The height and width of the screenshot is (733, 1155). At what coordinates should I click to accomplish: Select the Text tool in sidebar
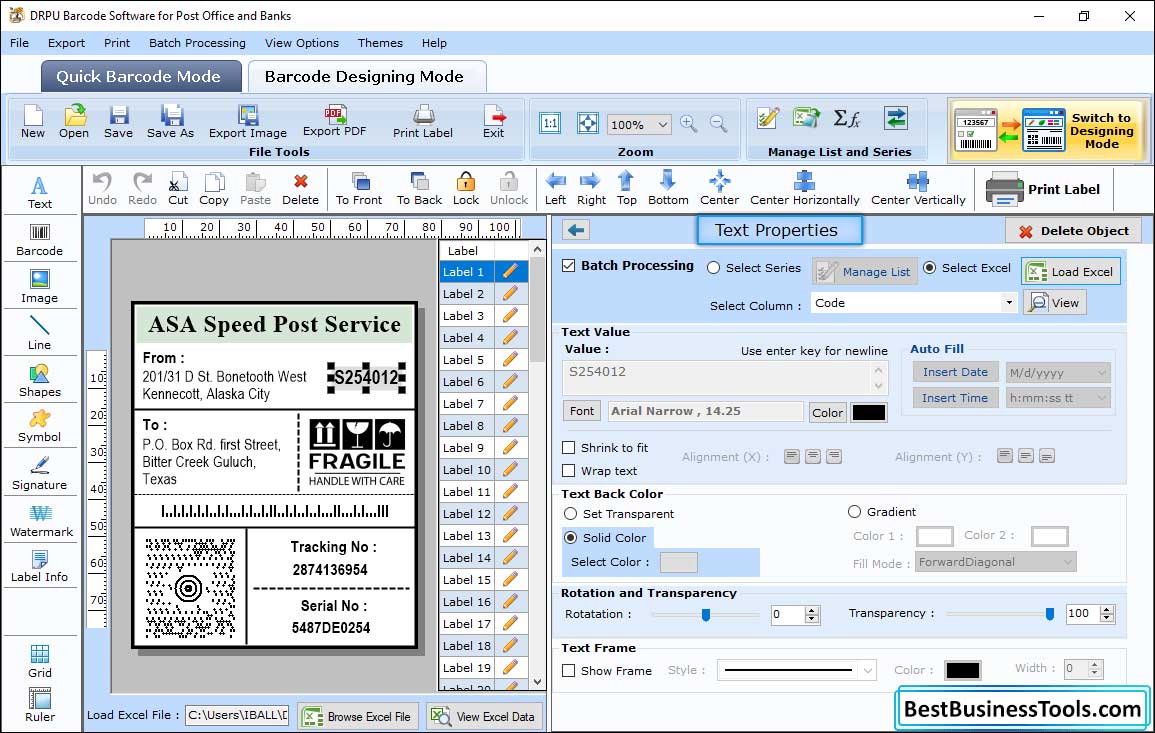(40, 192)
